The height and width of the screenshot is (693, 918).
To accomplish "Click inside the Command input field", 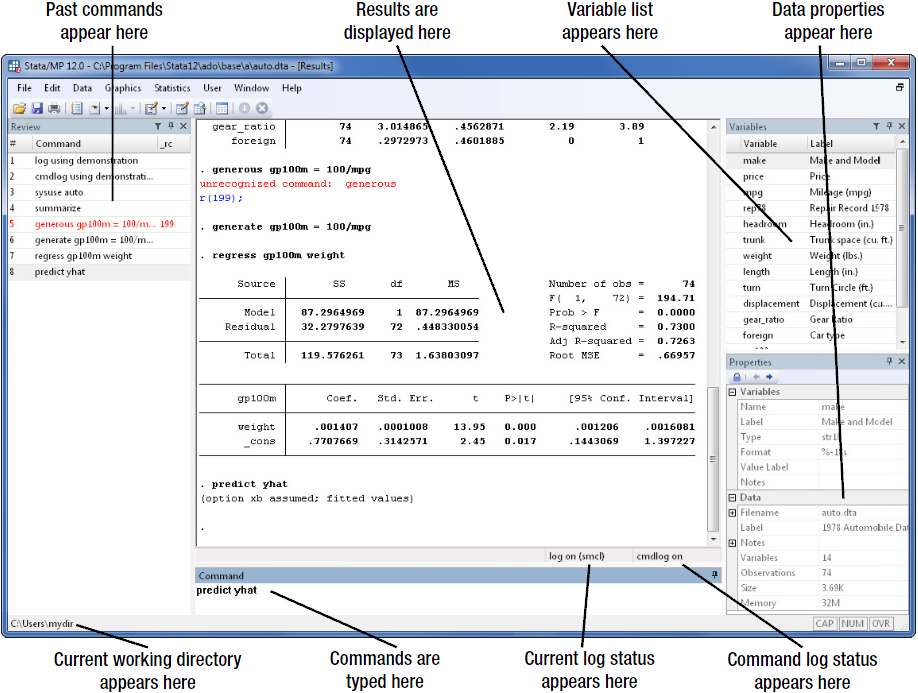I will click(458, 598).
